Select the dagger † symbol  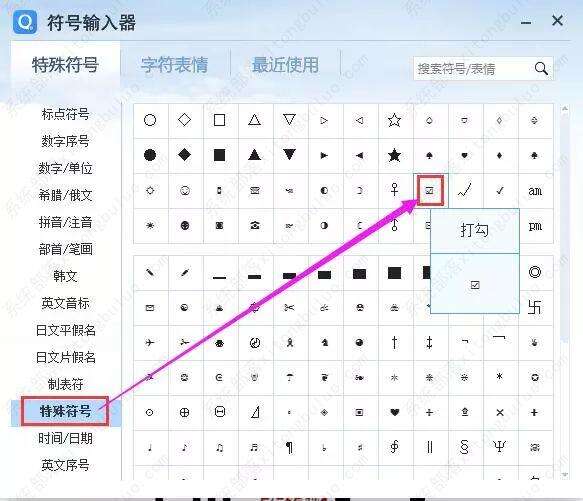pyautogui.click(x=394, y=343)
